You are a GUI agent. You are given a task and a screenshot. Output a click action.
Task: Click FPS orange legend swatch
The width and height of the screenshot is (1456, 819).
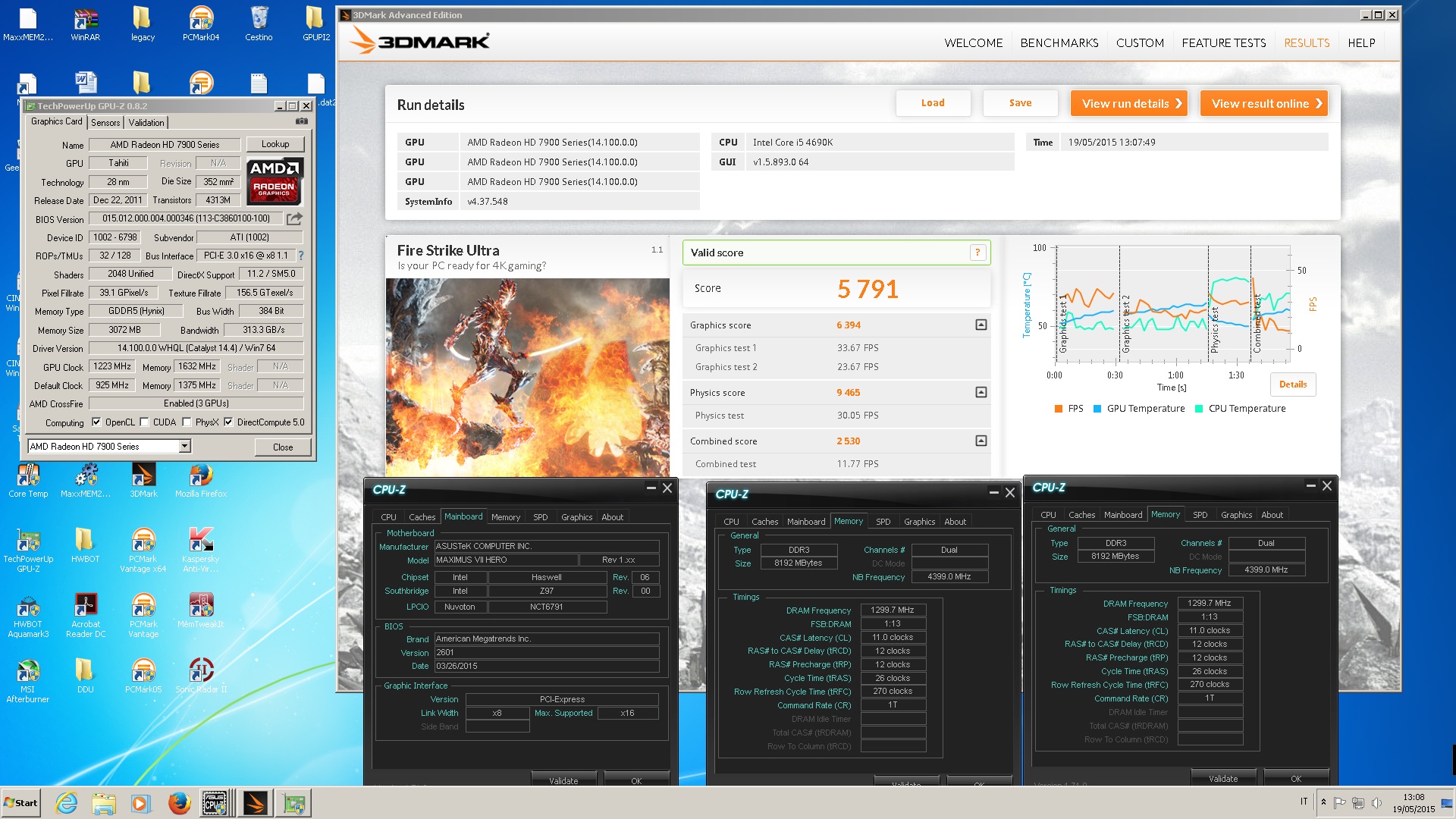(1059, 409)
